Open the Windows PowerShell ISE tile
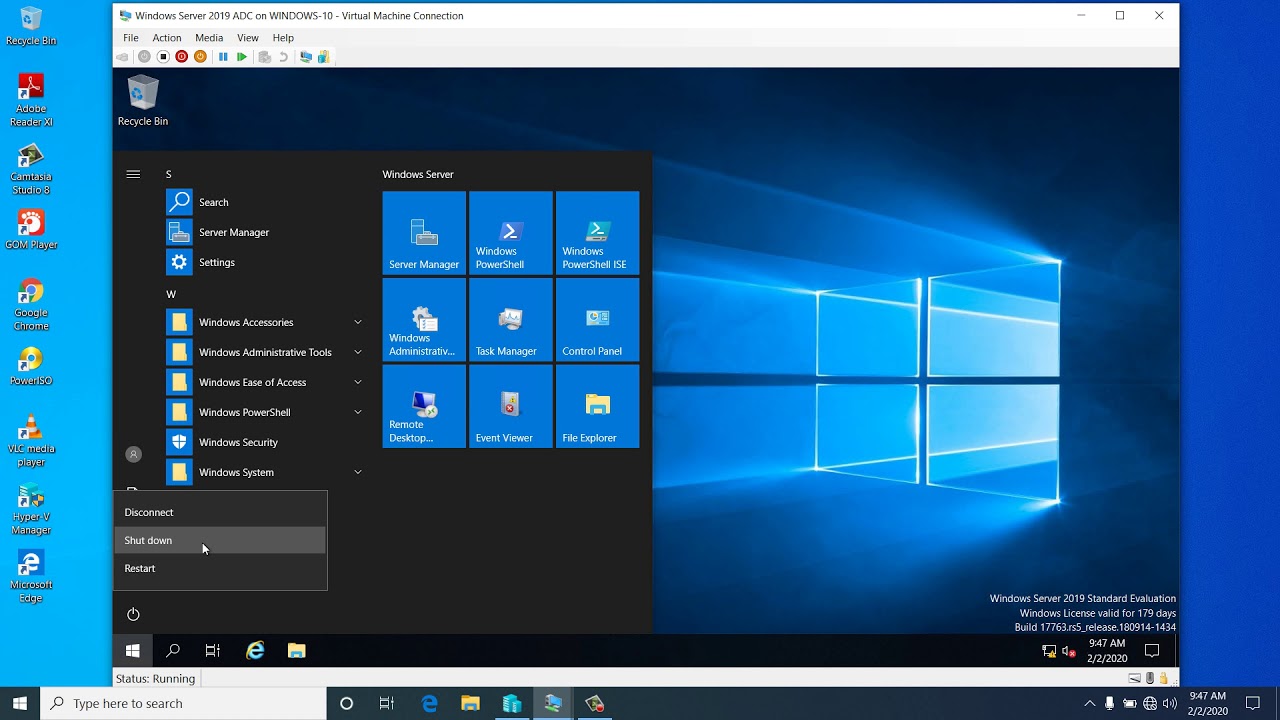The height and width of the screenshot is (720, 1280). click(597, 233)
